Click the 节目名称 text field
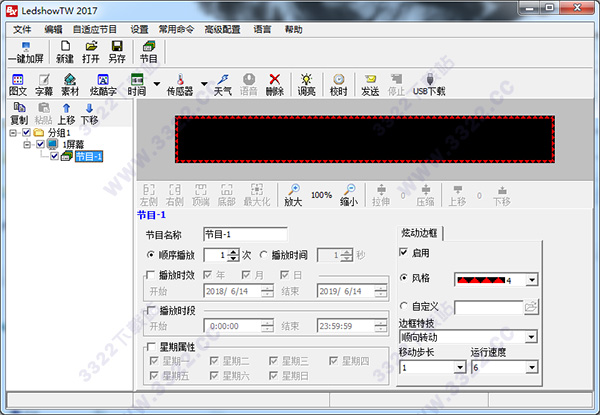Screen dimensions: 600x415 click(232, 234)
